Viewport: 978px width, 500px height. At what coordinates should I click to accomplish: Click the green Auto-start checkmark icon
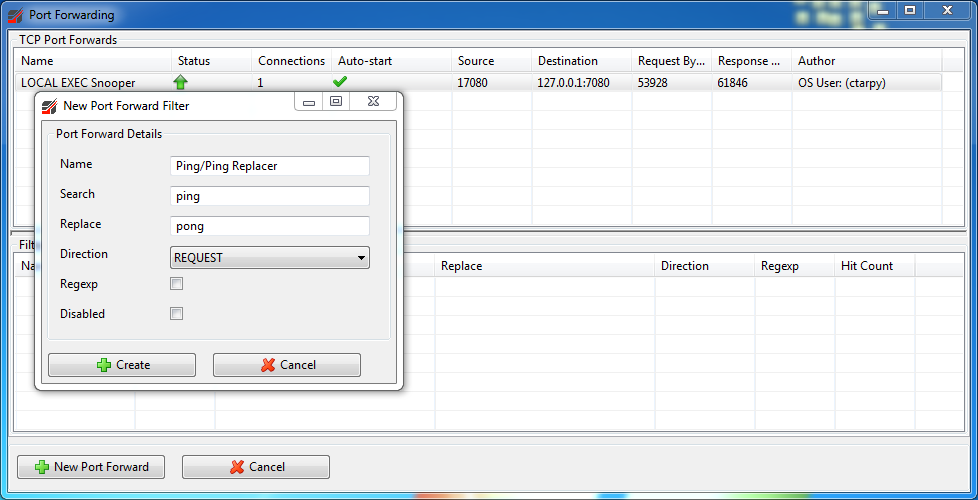[x=340, y=83]
